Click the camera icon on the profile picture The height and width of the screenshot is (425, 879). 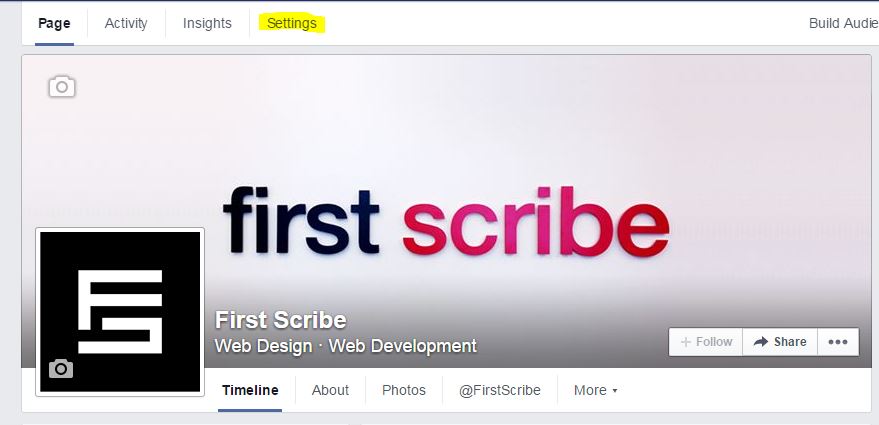[x=61, y=368]
